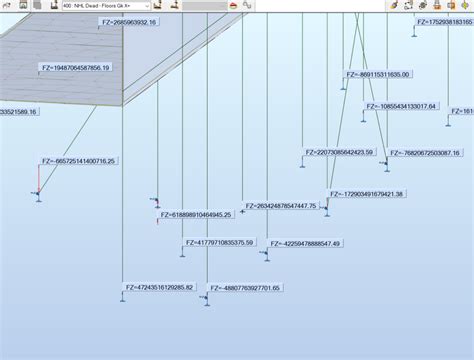The image size is (474, 360).
Task: Select the reaction label FZ=-869115311635.00
Action: (378, 74)
